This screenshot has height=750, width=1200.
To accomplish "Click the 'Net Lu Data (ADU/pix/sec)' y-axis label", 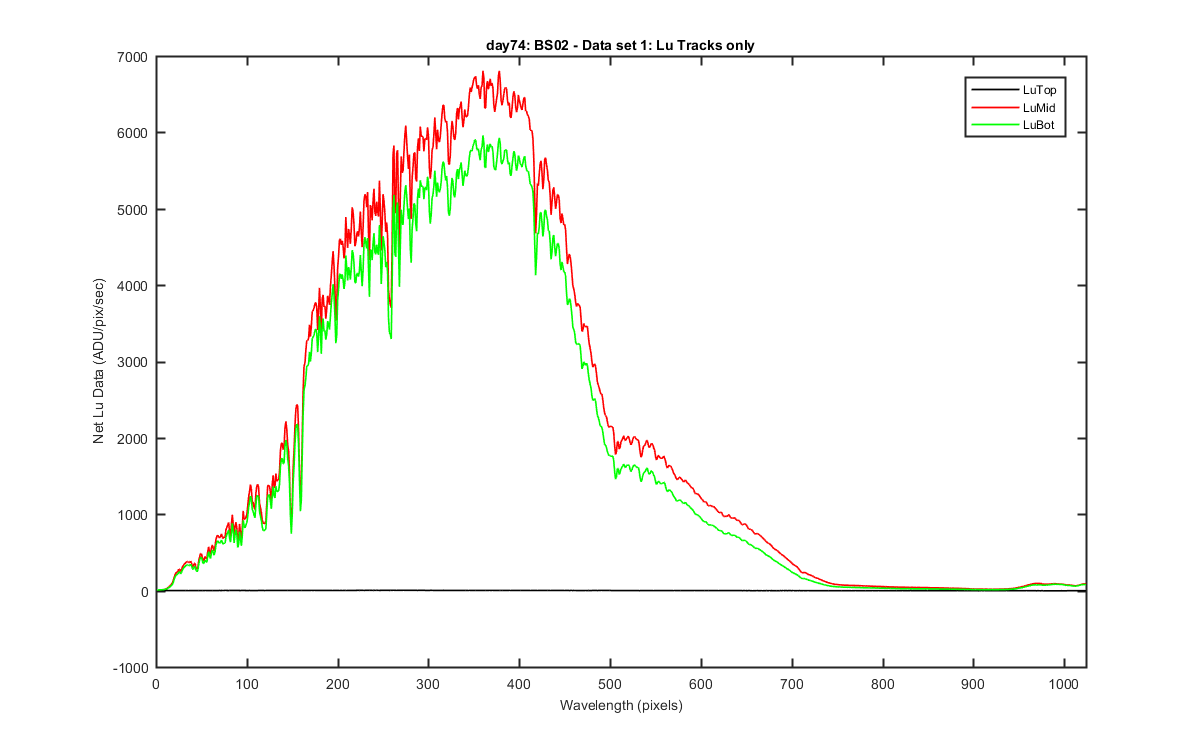I will (x=99, y=362).
